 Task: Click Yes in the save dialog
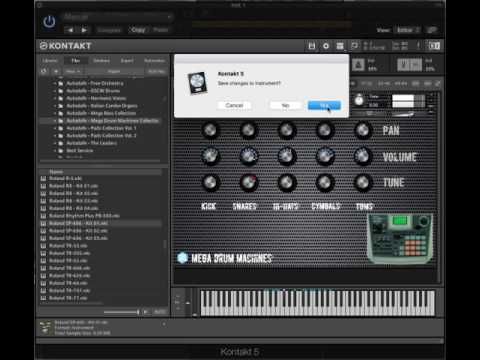[324, 105]
